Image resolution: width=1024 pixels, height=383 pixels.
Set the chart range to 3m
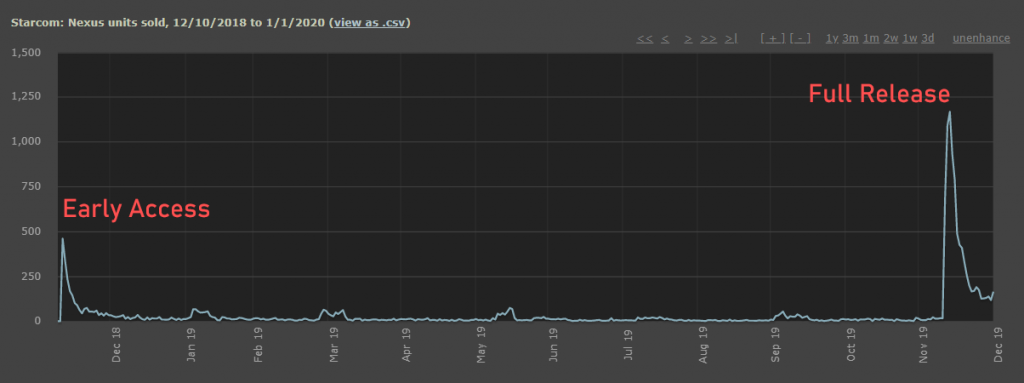coord(850,39)
